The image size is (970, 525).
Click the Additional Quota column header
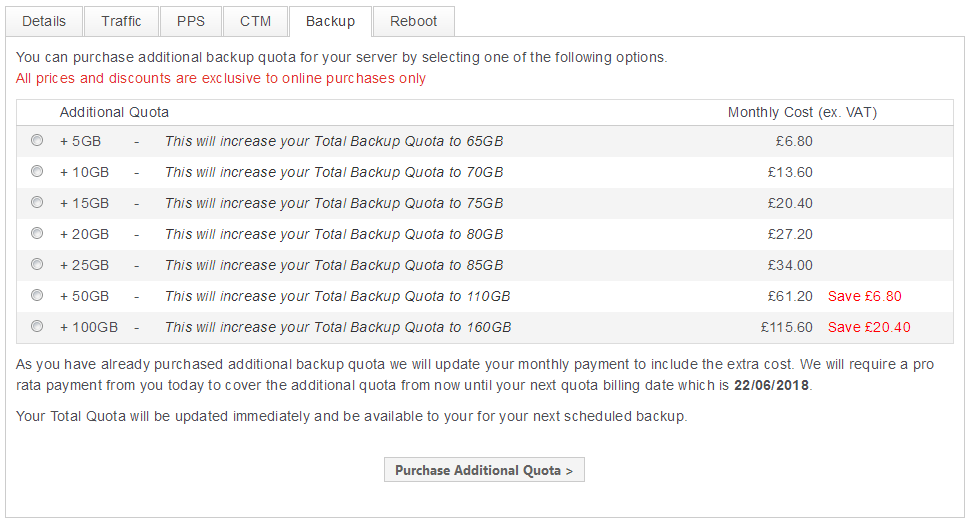tap(114, 112)
